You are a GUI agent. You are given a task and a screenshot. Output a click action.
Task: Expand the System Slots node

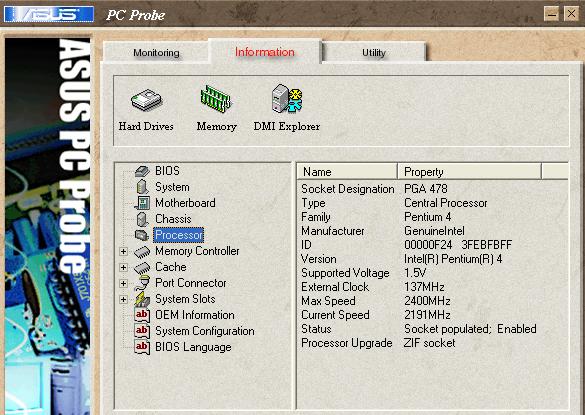pos(123,300)
